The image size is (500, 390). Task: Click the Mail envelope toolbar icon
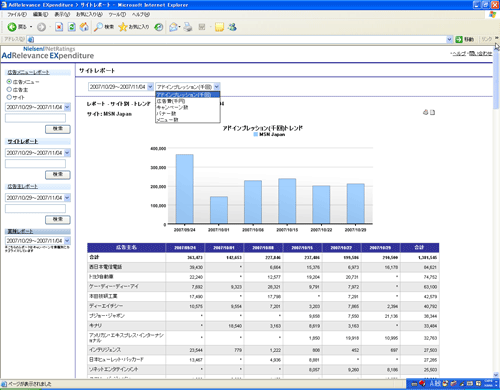(x=173, y=27)
